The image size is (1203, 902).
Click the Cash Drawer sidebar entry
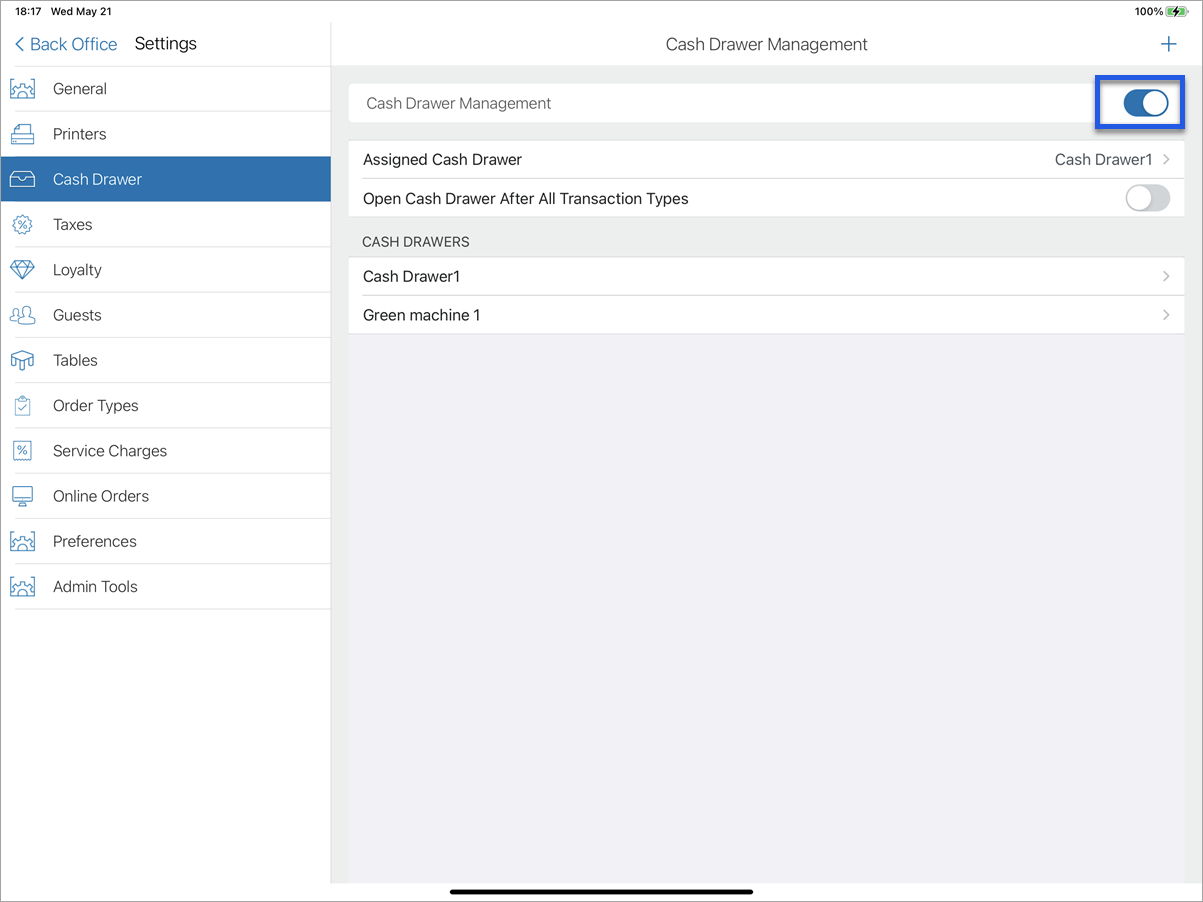[x=95, y=179]
